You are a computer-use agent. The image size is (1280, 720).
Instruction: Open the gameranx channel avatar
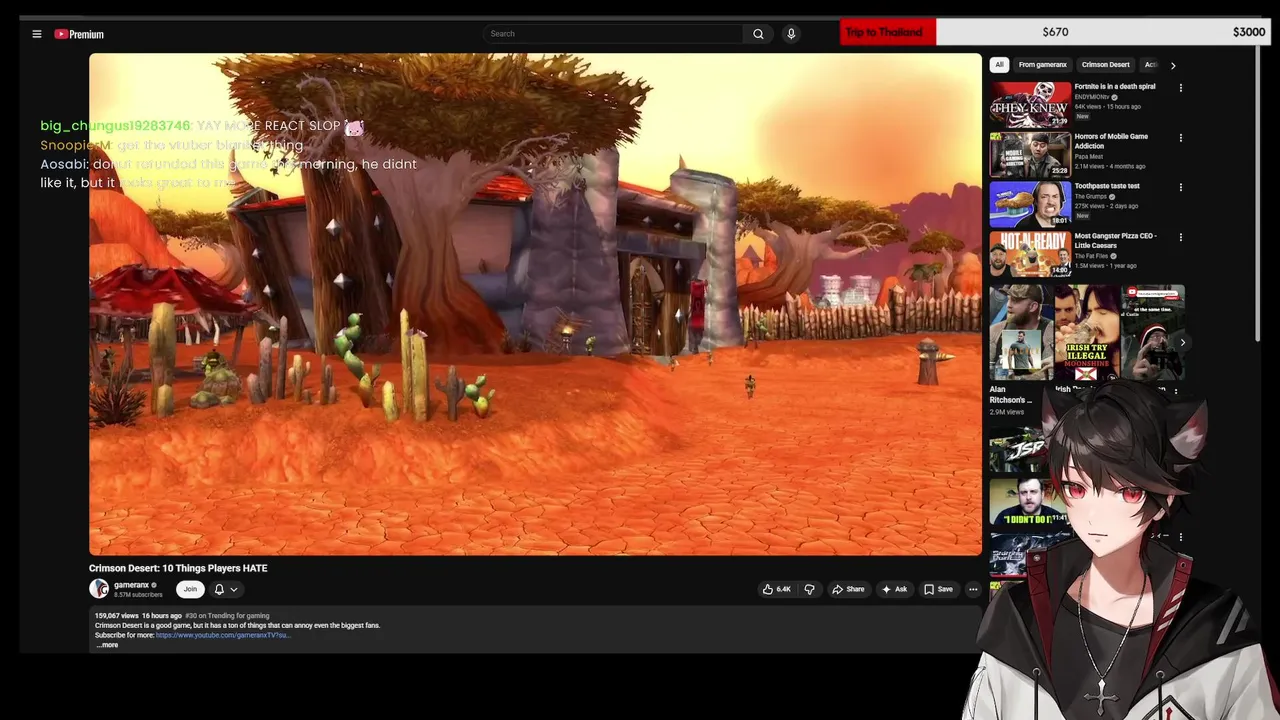click(99, 589)
